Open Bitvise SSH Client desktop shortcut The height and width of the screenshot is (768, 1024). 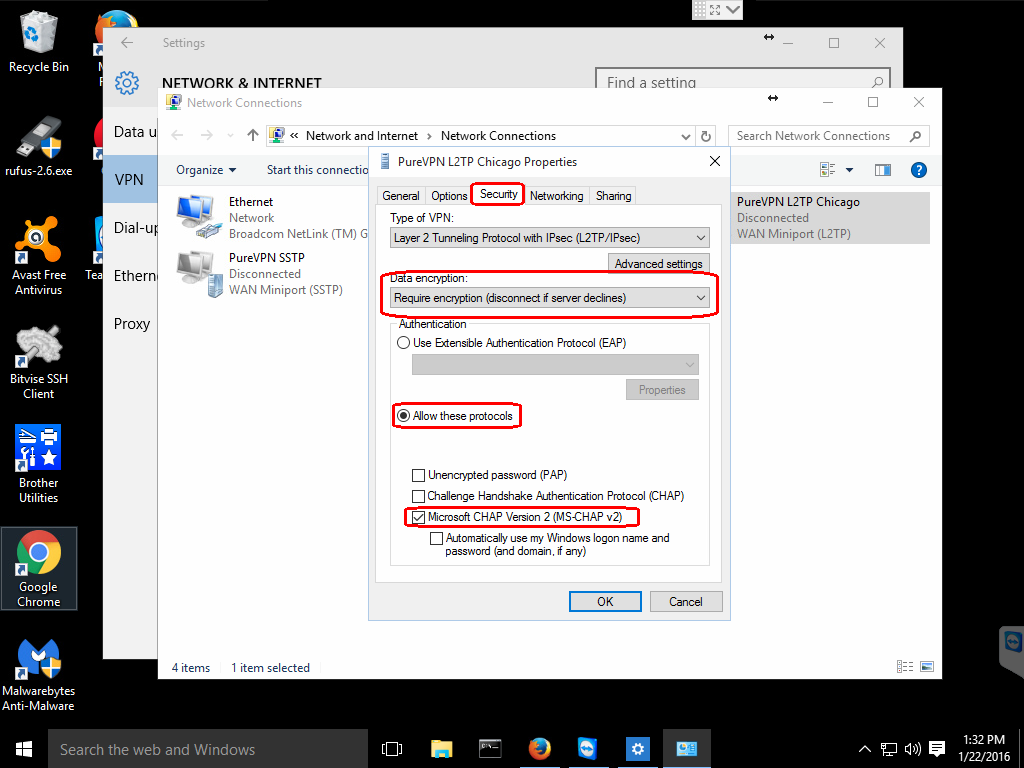pos(39,362)
